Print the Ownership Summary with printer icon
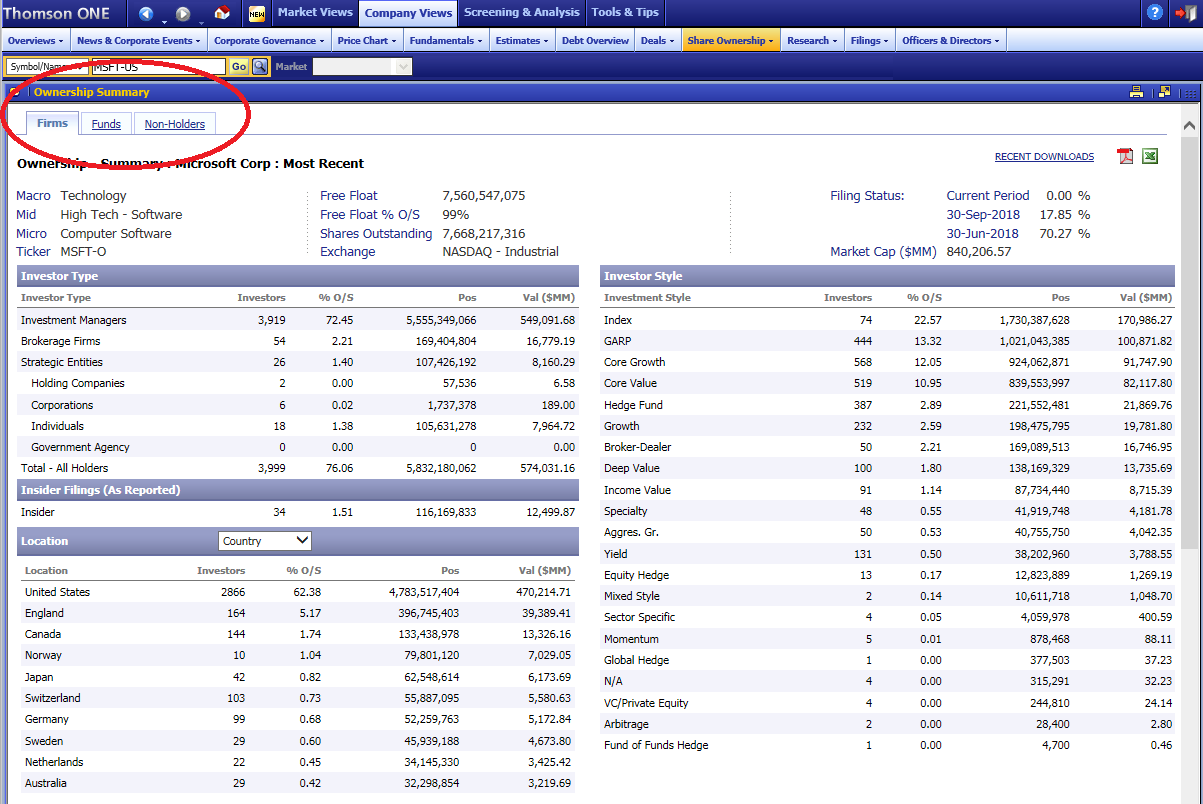Image resolution: width=1203 pixels, height=804 pixels. point(1136,92)
